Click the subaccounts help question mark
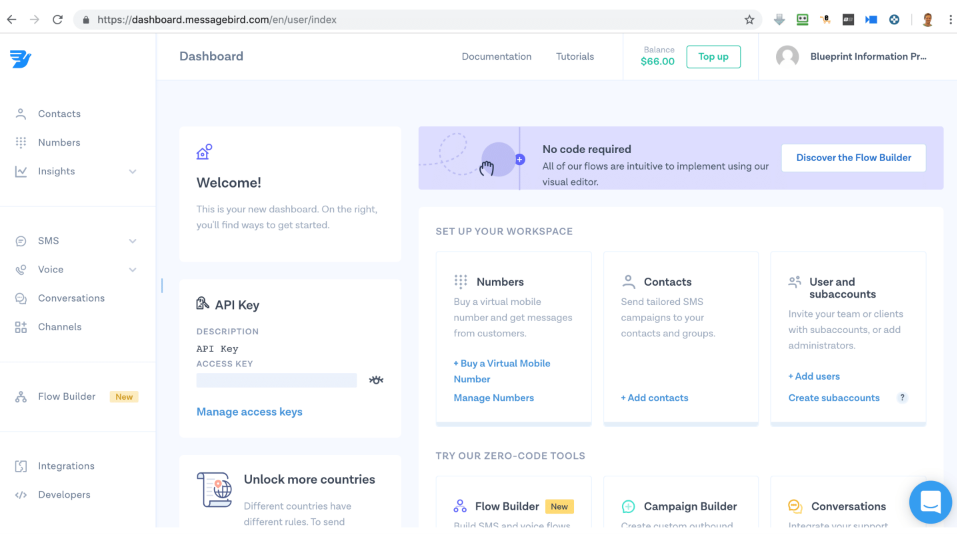Viewport: 957px width, 539px height. click(x=902, y=398)
